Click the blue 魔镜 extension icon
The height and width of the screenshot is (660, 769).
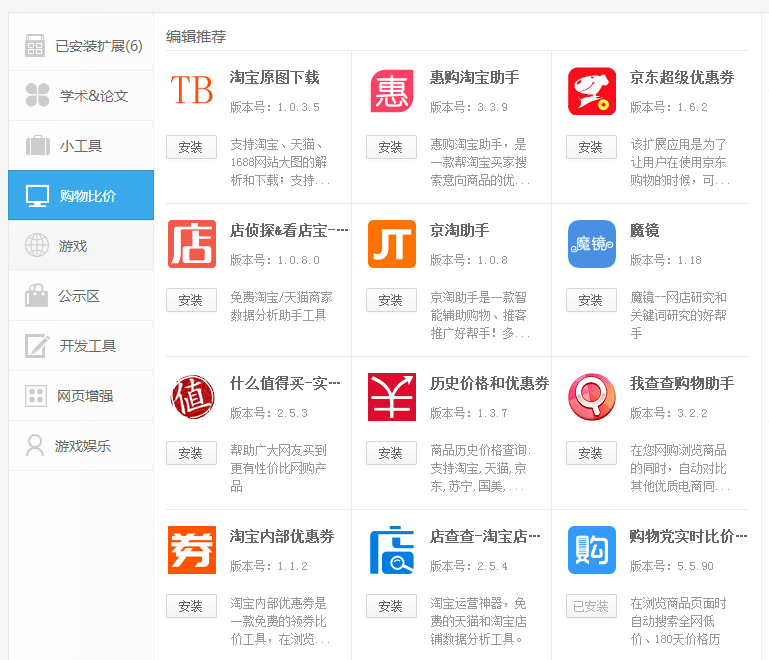592,244
